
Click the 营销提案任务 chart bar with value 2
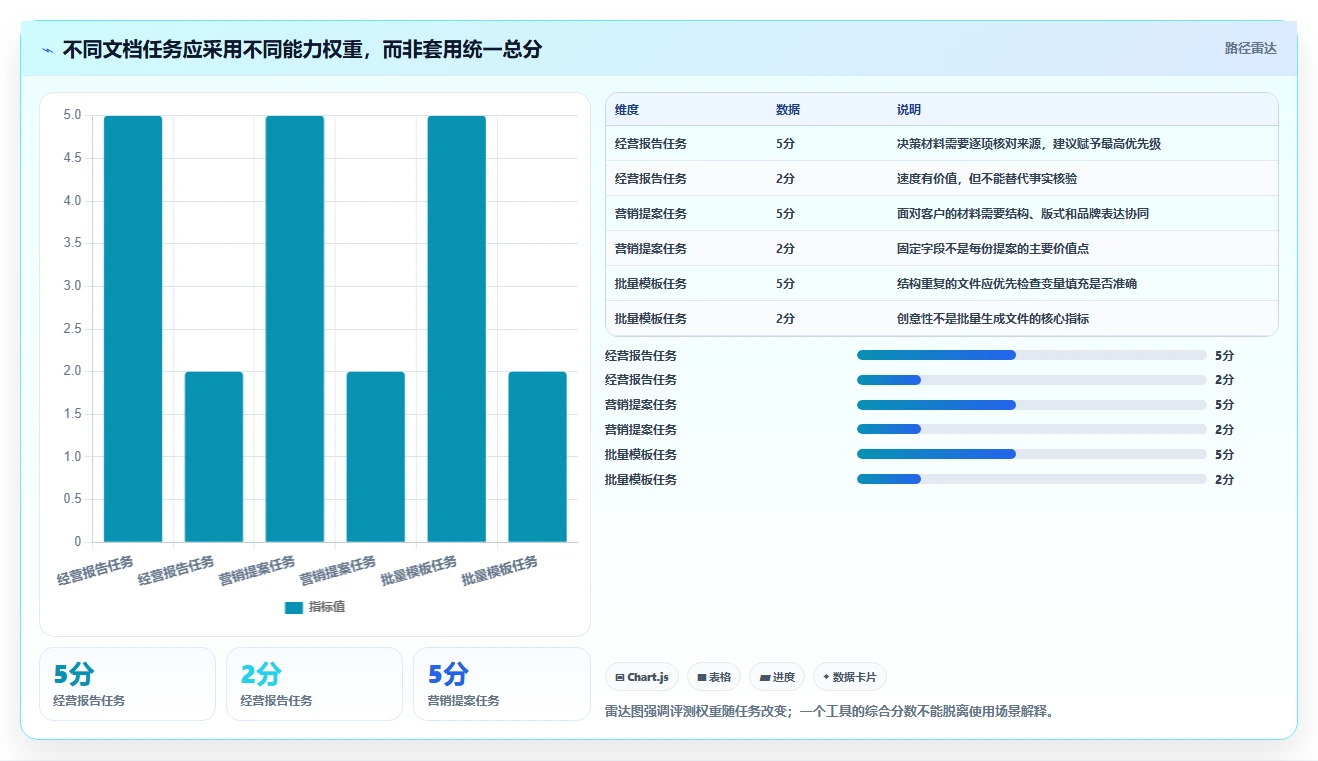pyautogui.click(x=376, y=457)
